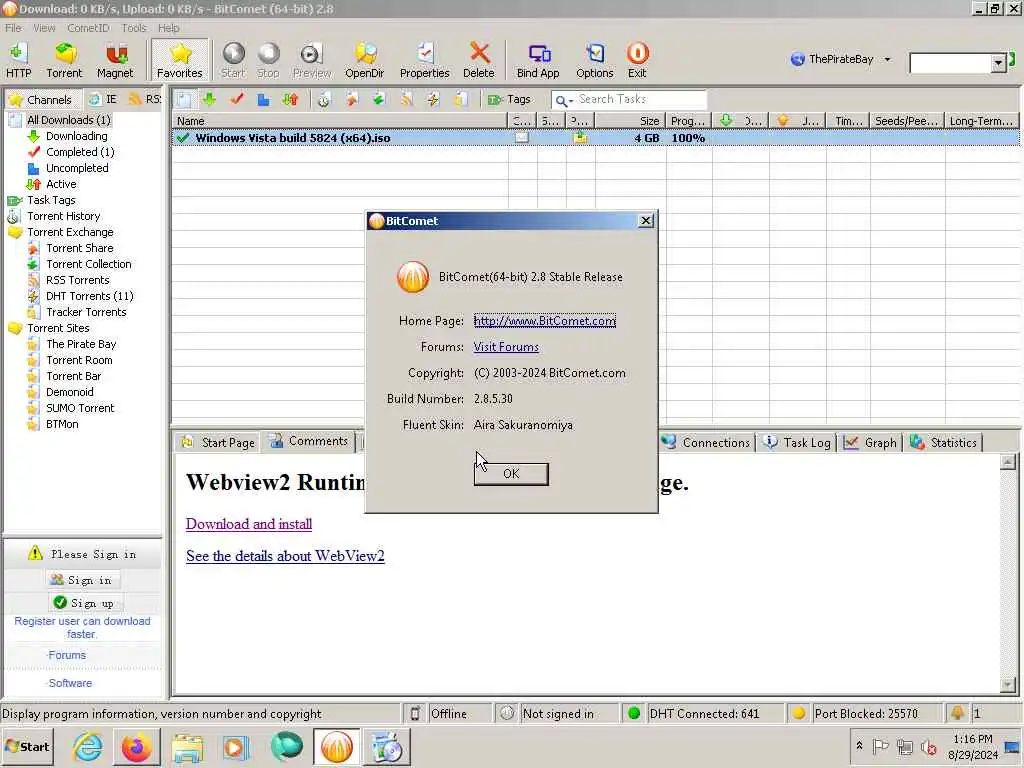This screenshot has width=1024, height=768.
Task: Sort by the Size column header
Action: click(631, 121)
